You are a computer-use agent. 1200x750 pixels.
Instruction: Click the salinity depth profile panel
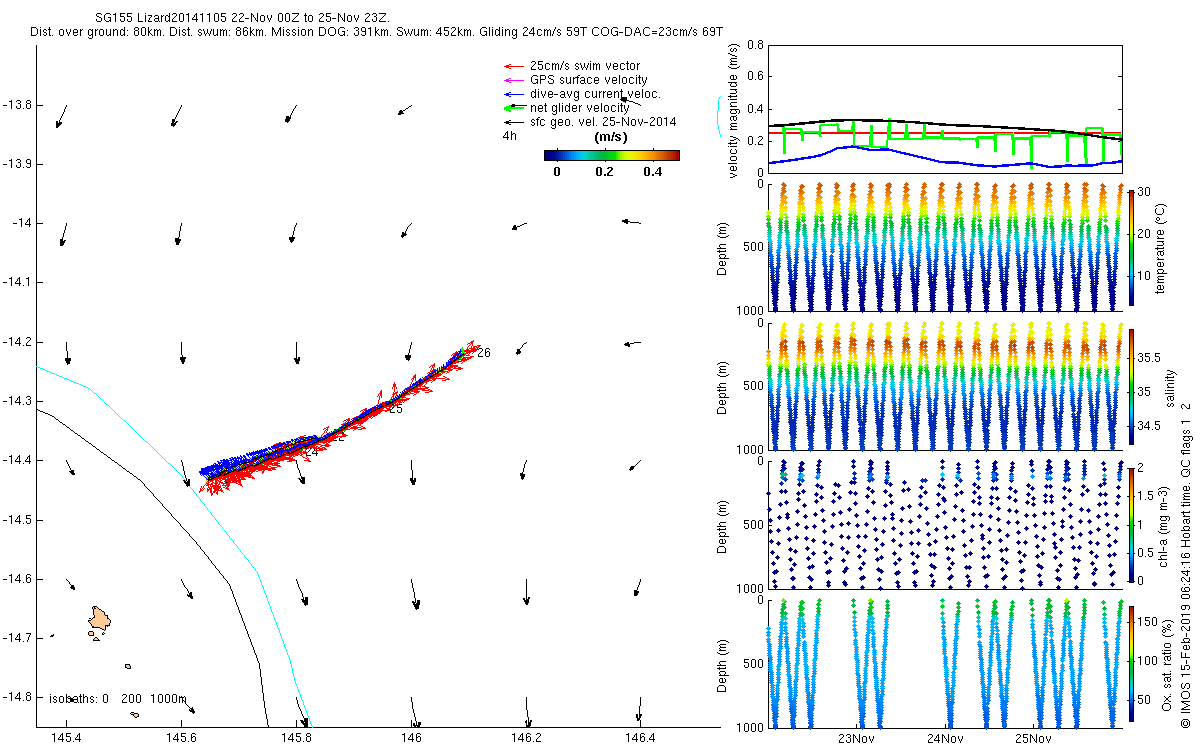[x=945, y=385]
